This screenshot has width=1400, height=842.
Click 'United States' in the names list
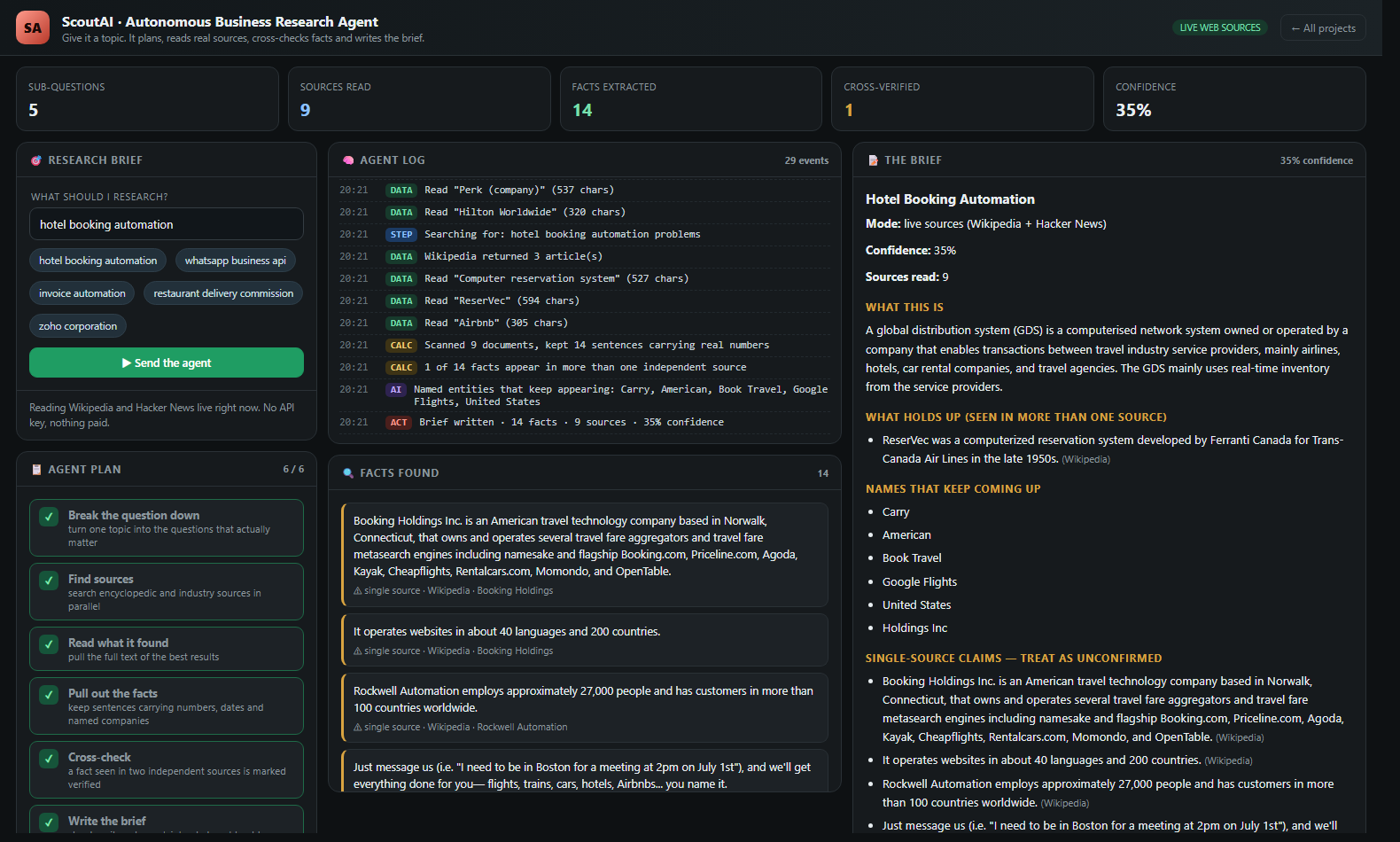click(917, 605)
